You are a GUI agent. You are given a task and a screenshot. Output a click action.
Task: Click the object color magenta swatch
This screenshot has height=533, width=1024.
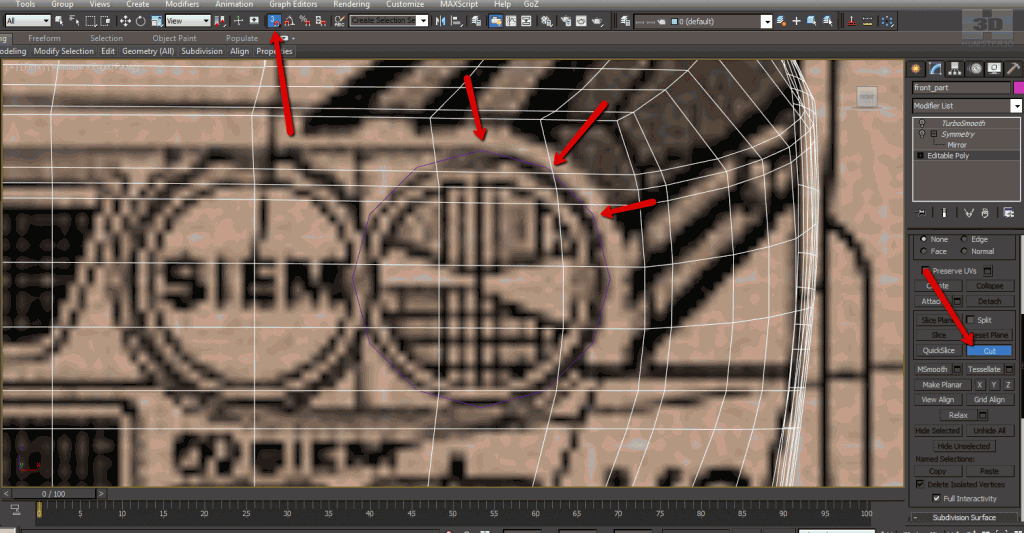tap(1019, 88)
